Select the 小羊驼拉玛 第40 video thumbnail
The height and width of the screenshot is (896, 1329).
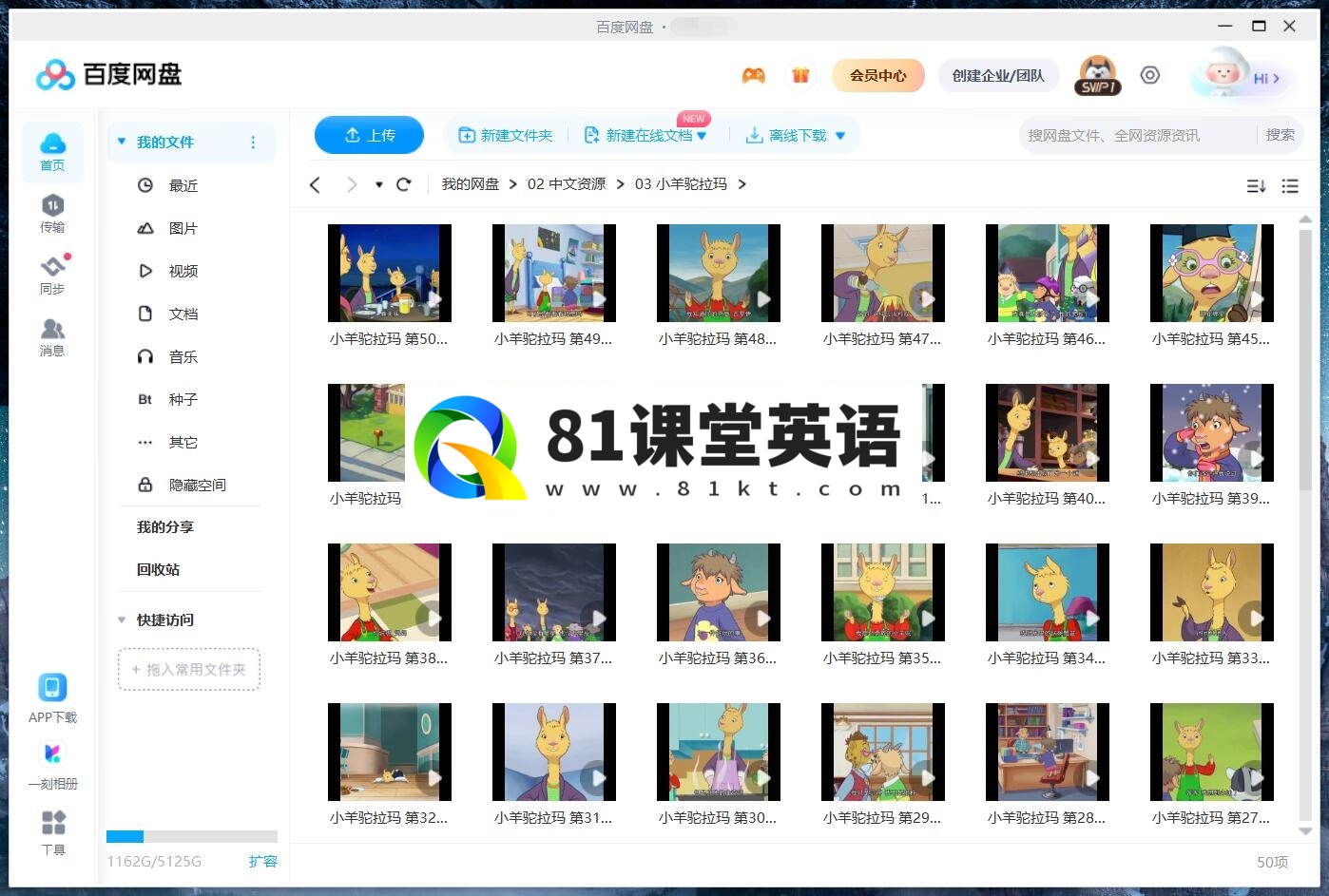point(1048,432)
